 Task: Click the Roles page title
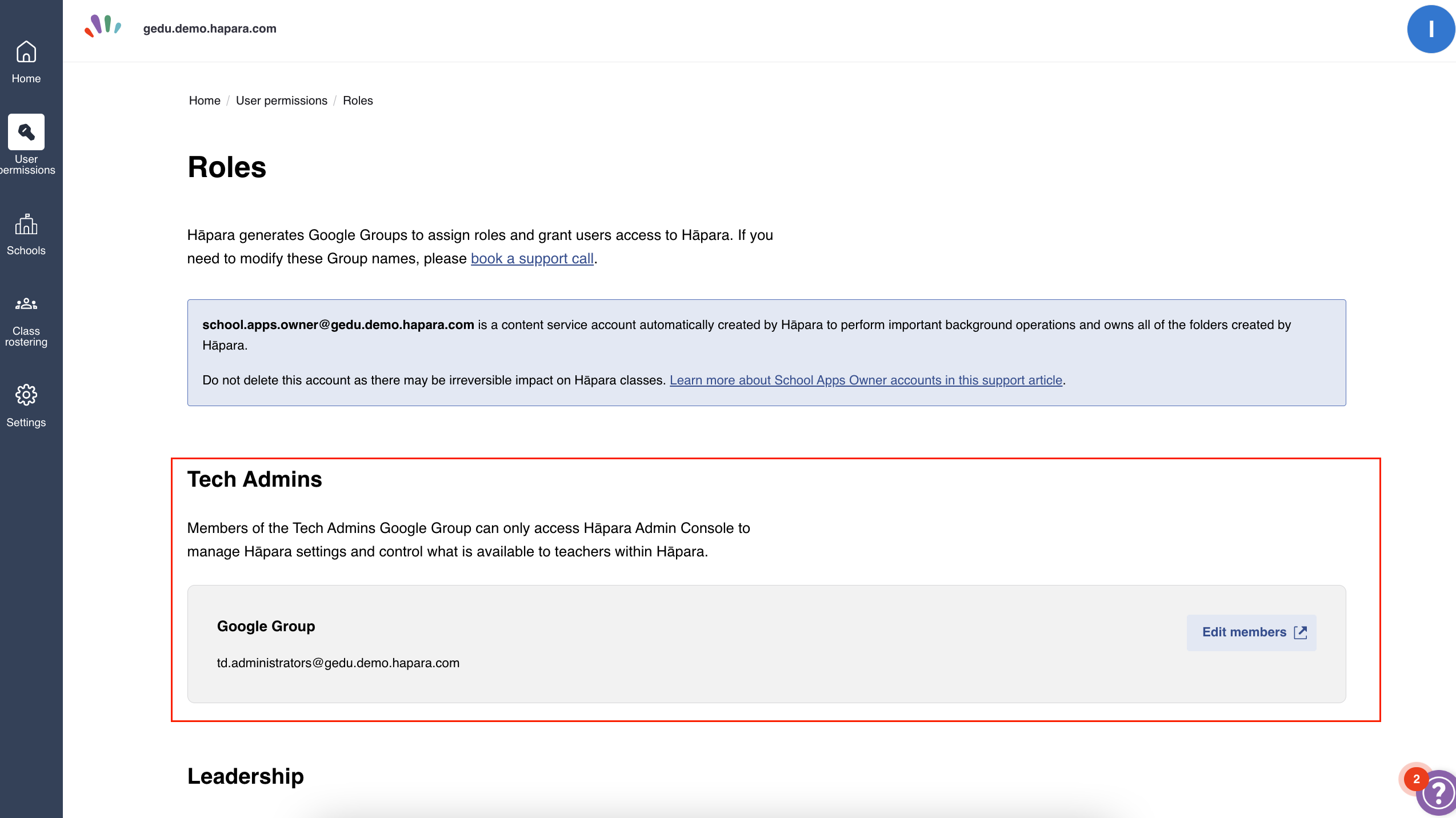227,167
